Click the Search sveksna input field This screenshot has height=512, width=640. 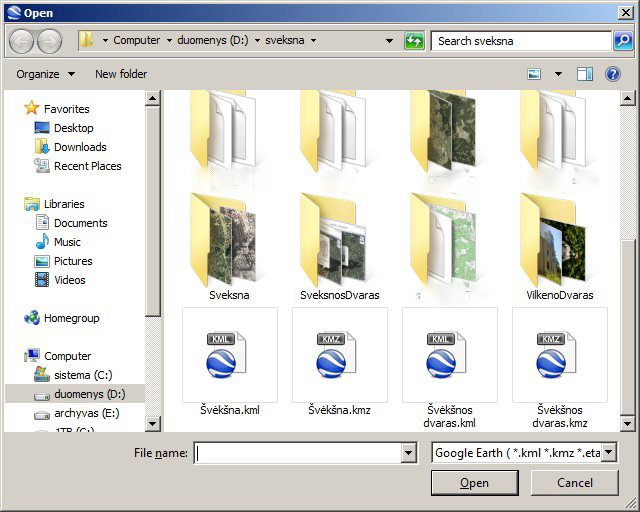coord(520,41)
